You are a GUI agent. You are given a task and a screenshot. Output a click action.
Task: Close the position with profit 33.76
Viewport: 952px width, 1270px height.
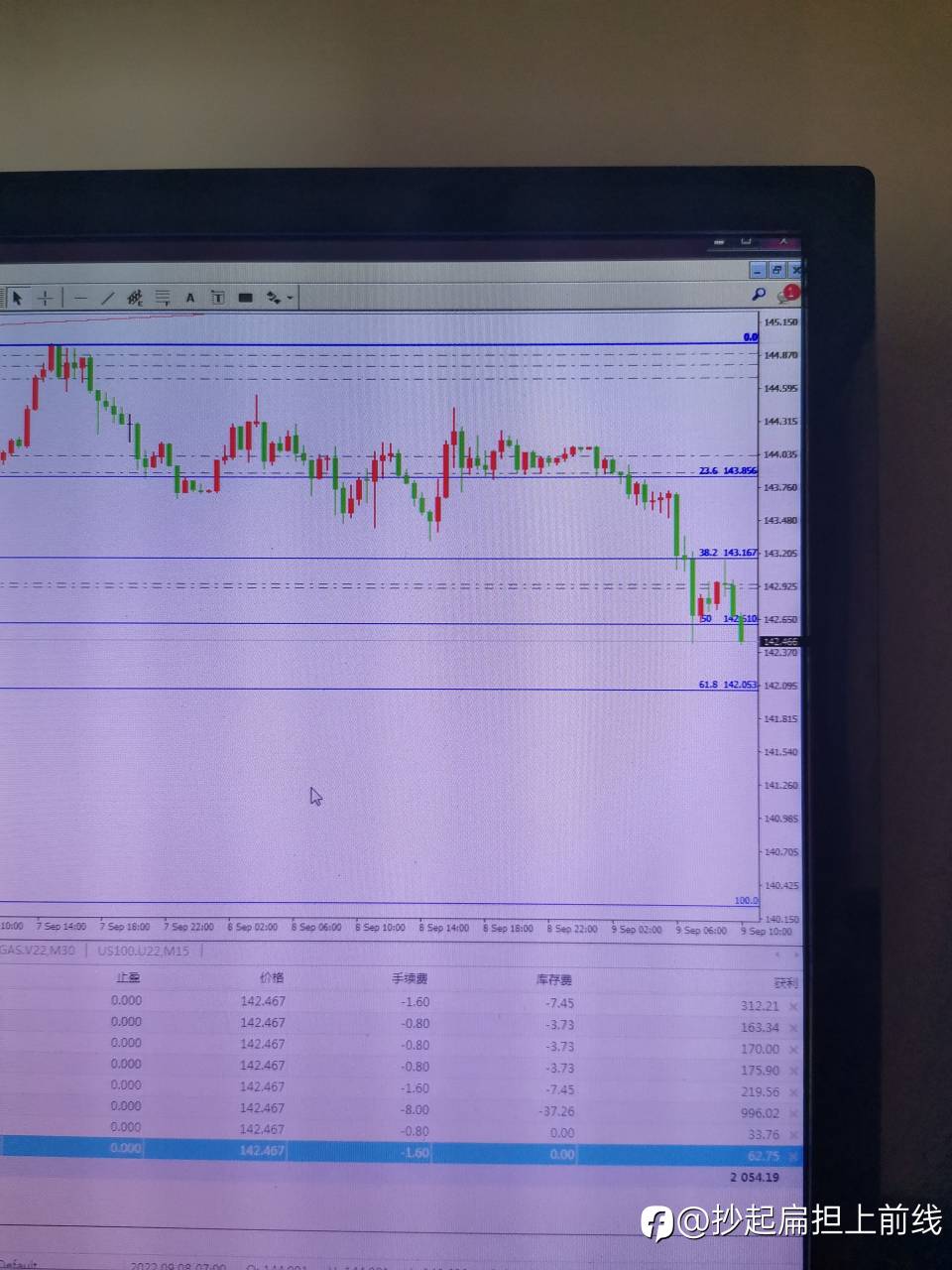tap(792, 1135)
